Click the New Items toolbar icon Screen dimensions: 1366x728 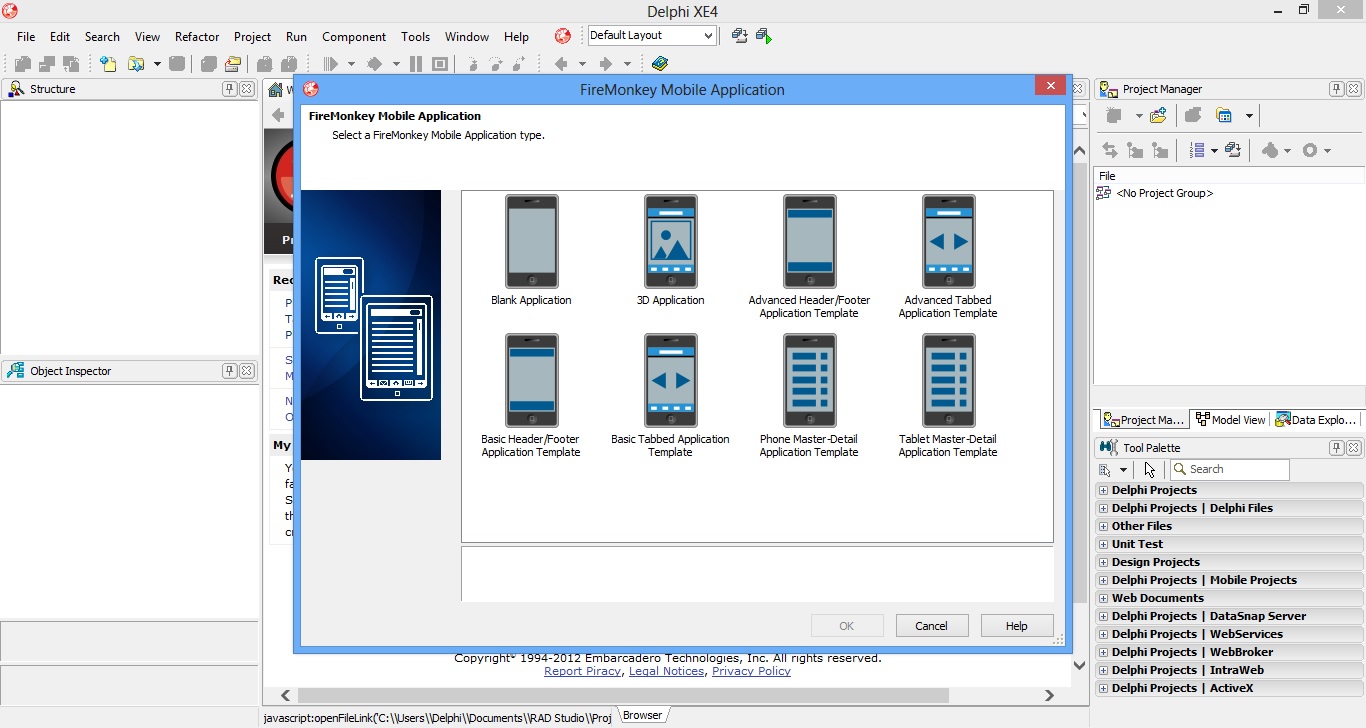click(x=108, y=64)
